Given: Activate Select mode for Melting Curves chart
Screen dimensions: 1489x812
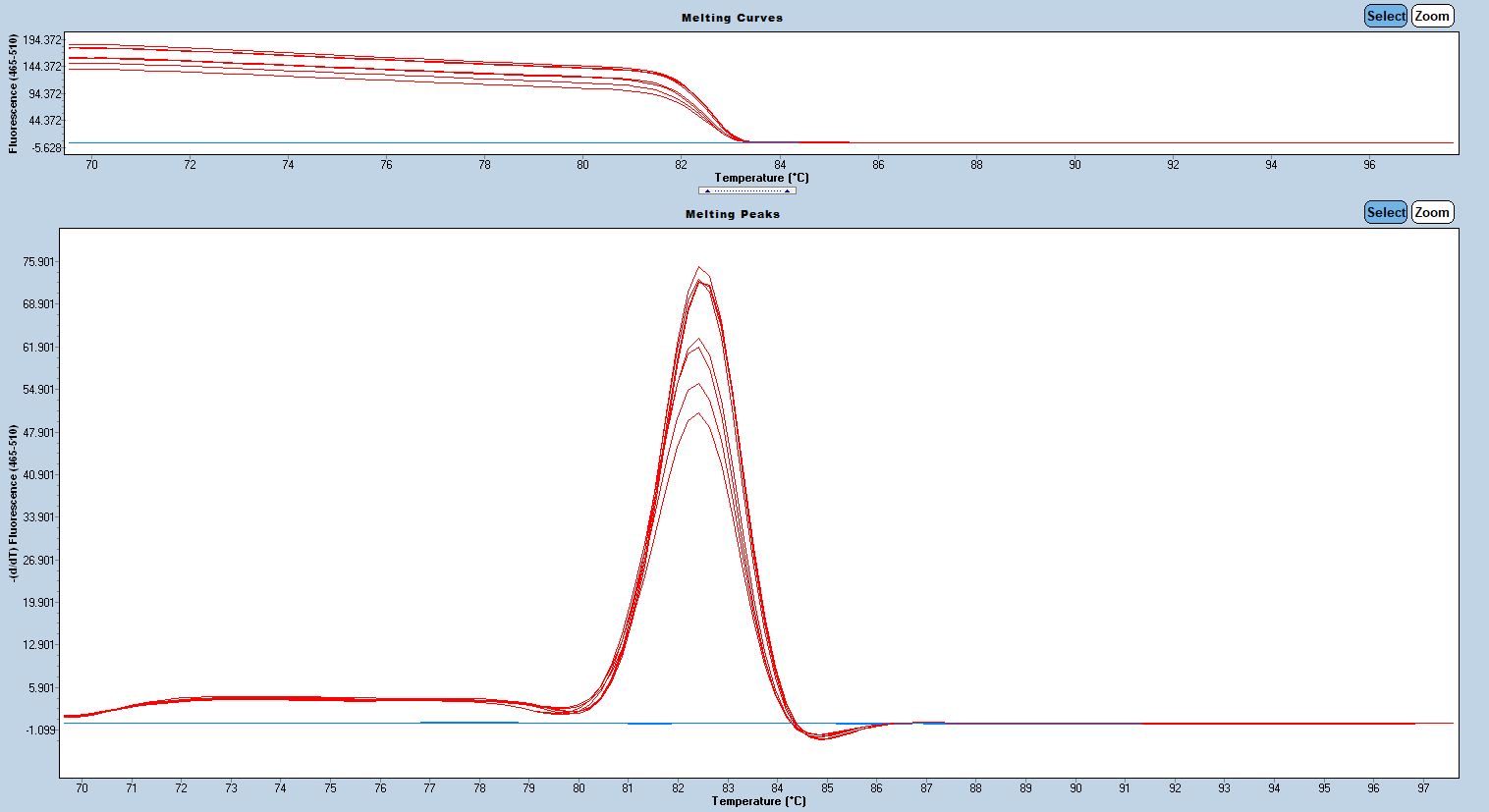Looking at the screenshot, I should [1385, 16].
